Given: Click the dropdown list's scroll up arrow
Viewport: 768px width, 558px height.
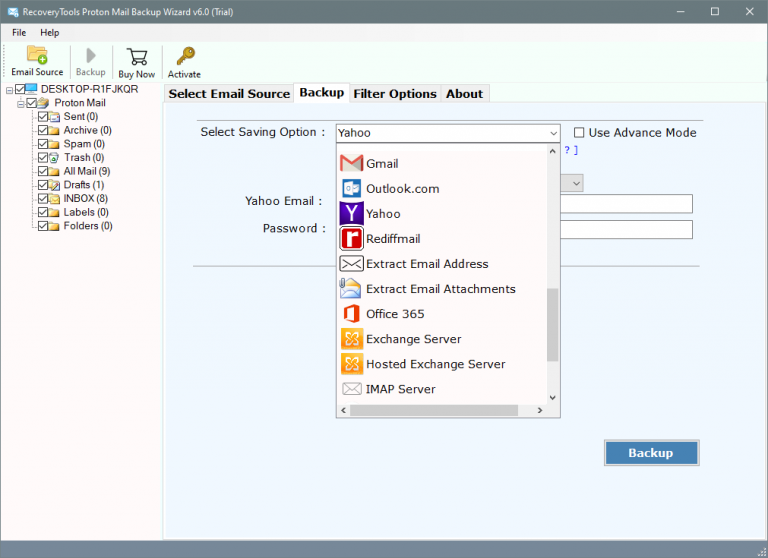Looking at the screenshot, I should coord(552,151).
